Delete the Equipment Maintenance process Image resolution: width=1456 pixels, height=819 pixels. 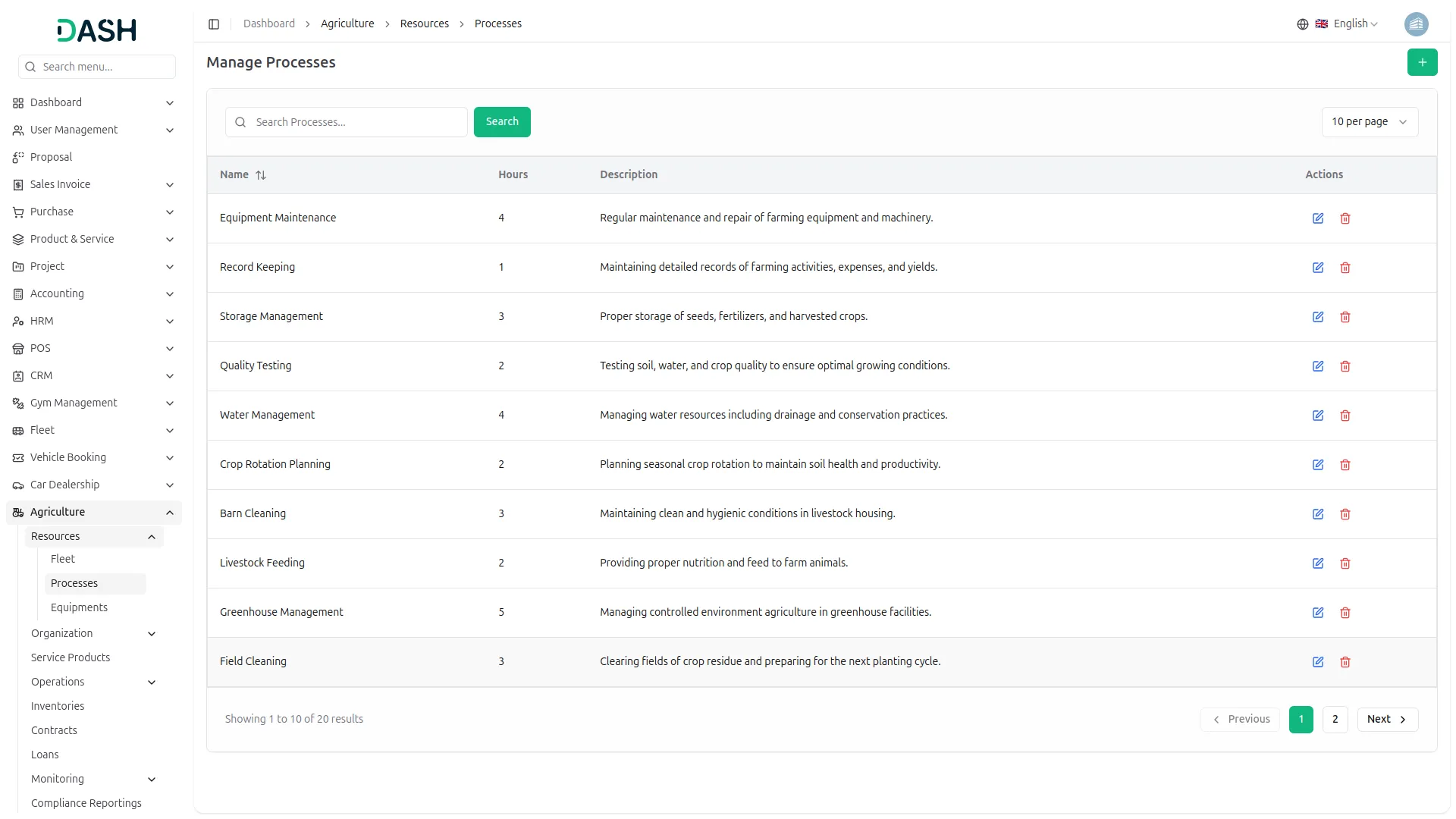click(1345, 218)
